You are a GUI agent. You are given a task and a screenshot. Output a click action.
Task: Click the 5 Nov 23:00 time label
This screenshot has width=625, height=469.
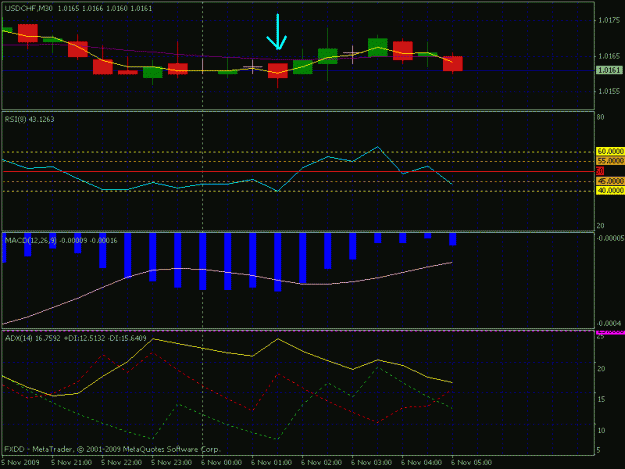coord(171,463)
